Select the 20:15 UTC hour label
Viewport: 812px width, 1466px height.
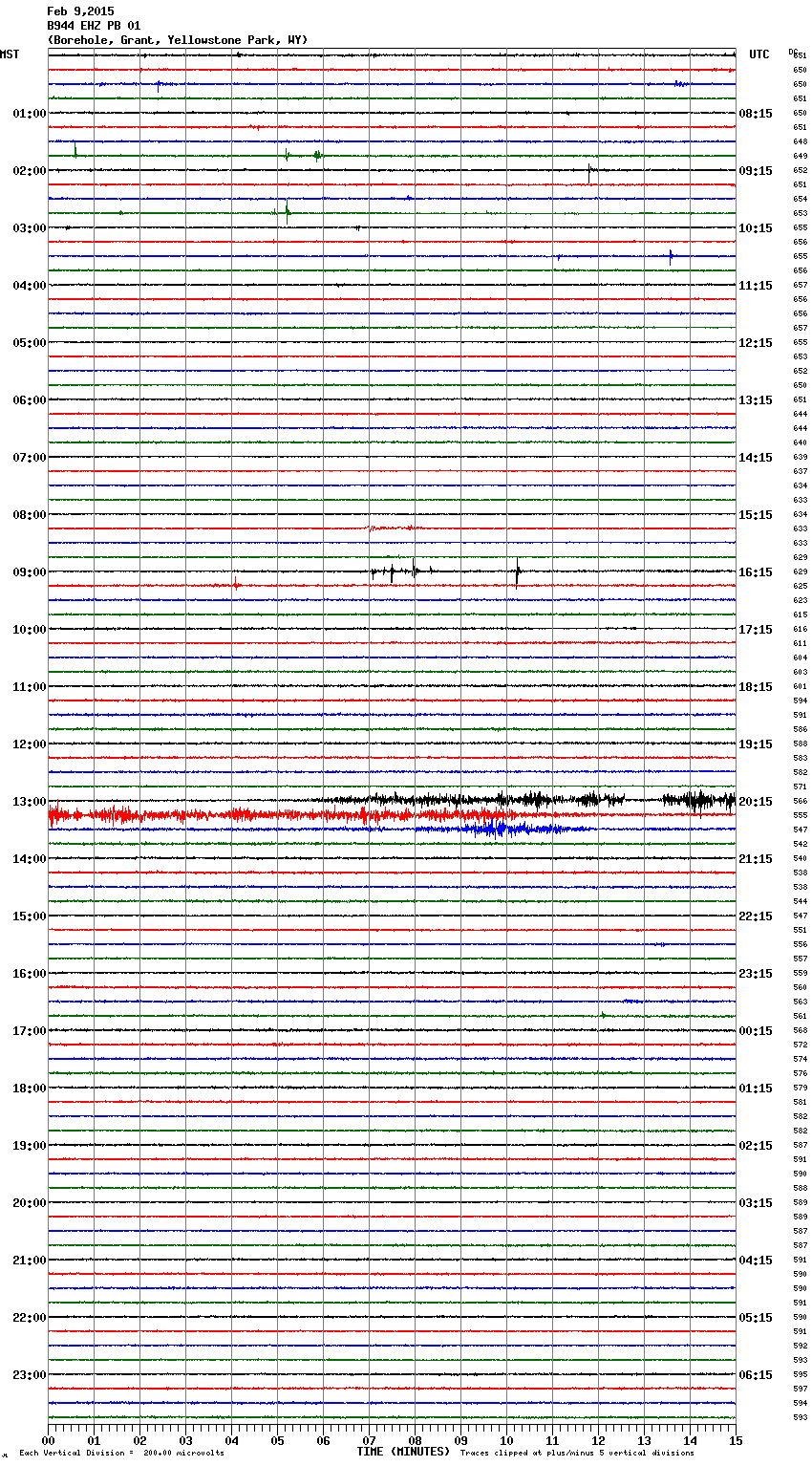[x=756, y=802]
